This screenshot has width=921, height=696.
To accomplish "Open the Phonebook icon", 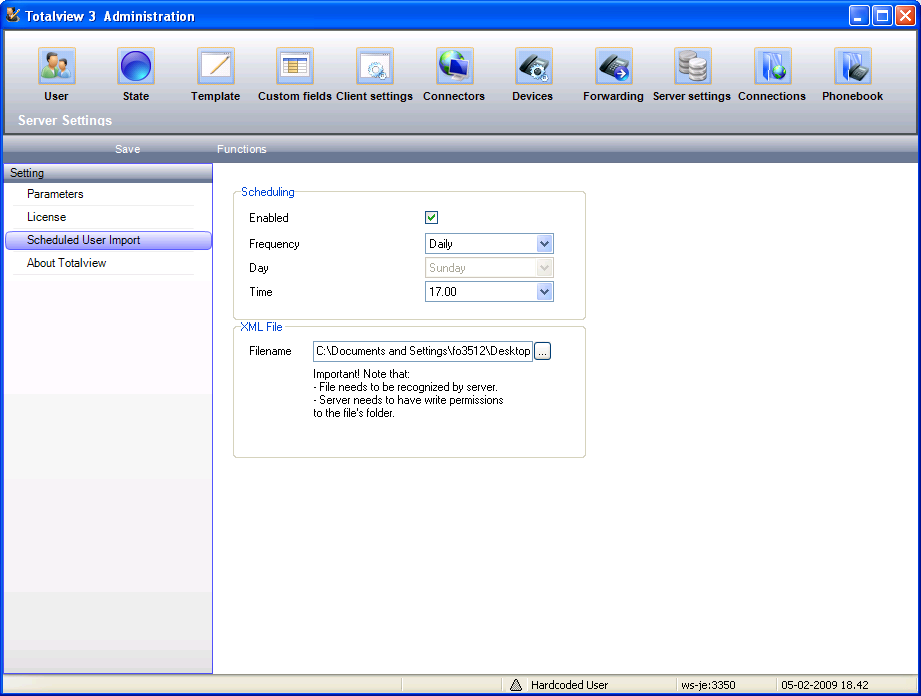I will tap(853, 66).
